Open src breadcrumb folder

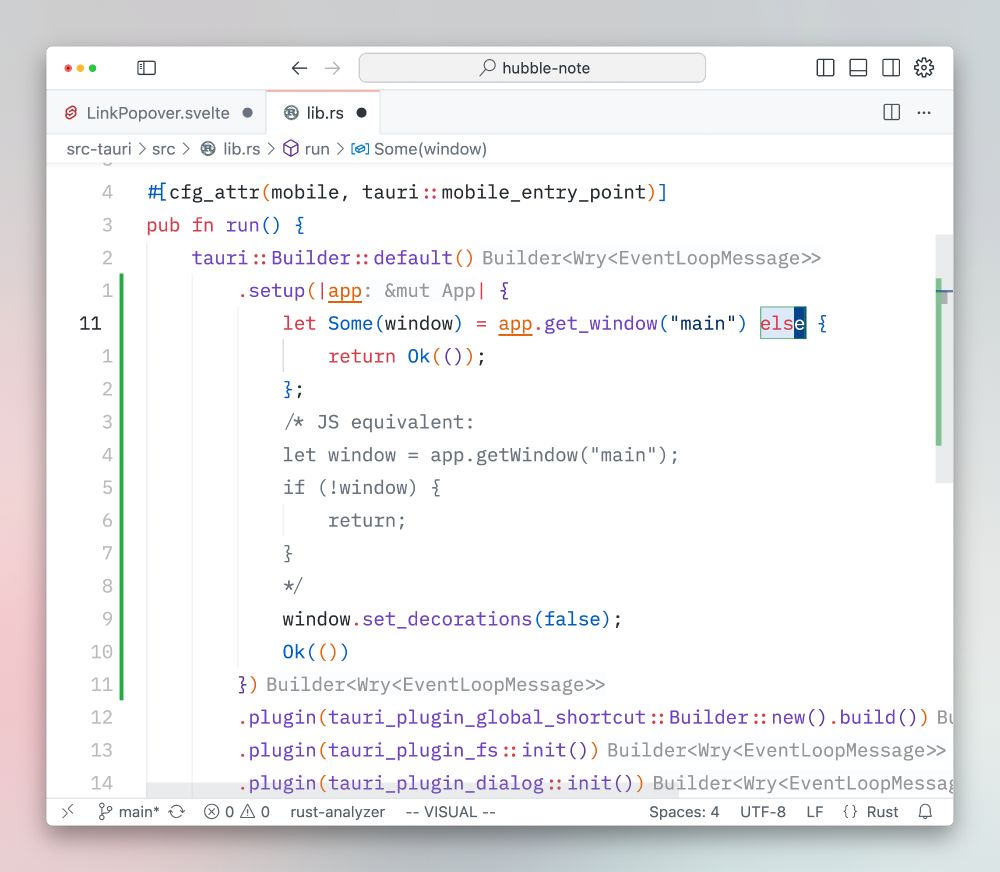pos(163,149)
